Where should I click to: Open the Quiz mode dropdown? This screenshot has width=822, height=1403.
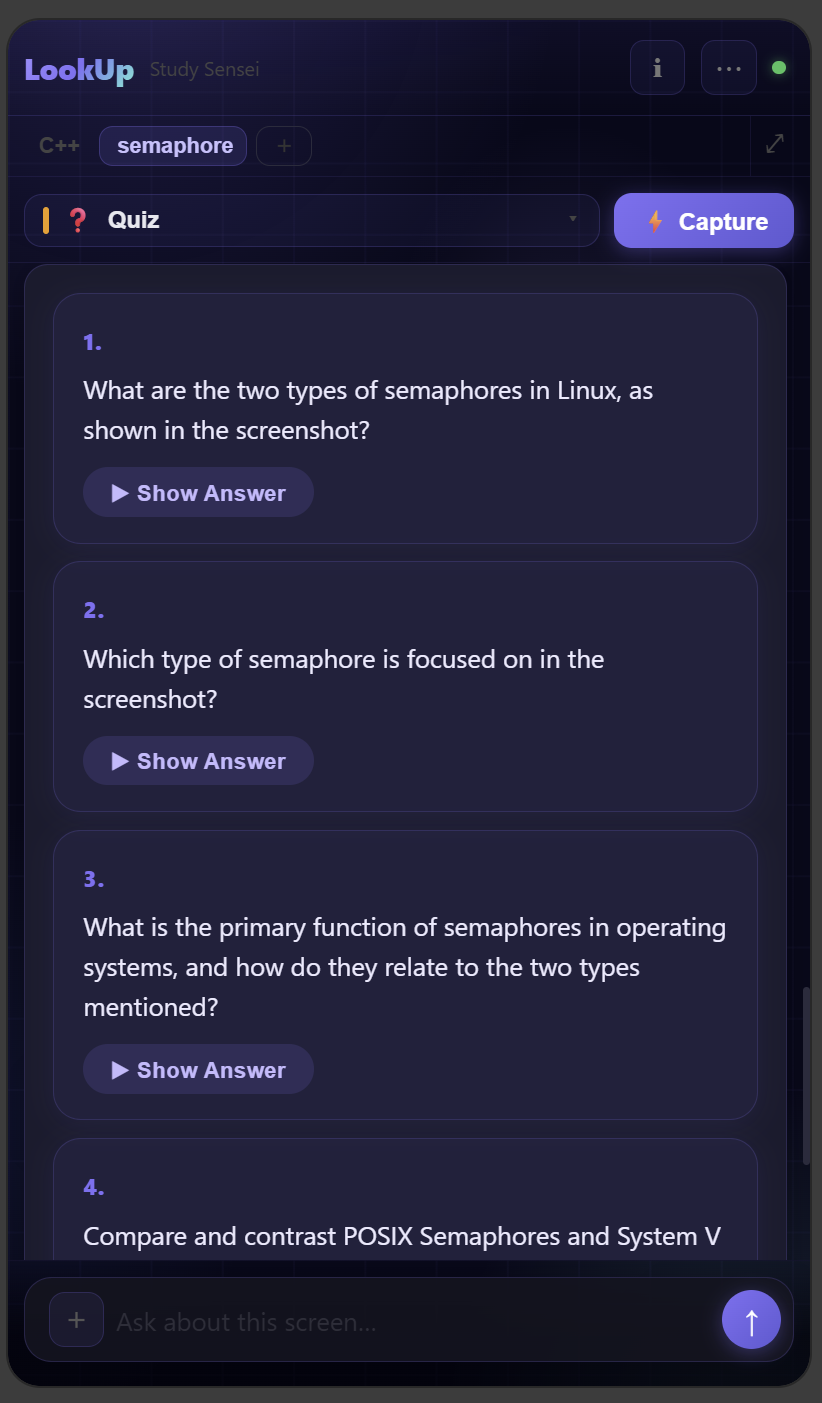(x=573, y=220)
